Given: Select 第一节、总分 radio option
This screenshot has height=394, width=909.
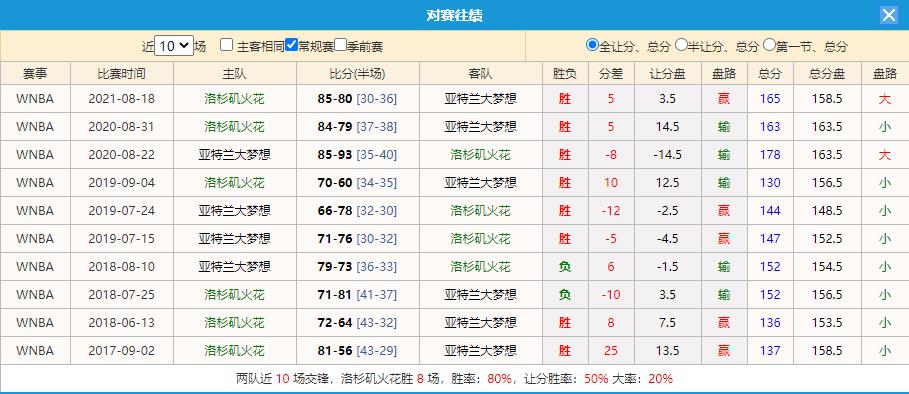Looking at the screenshot, I should point(769,45).
